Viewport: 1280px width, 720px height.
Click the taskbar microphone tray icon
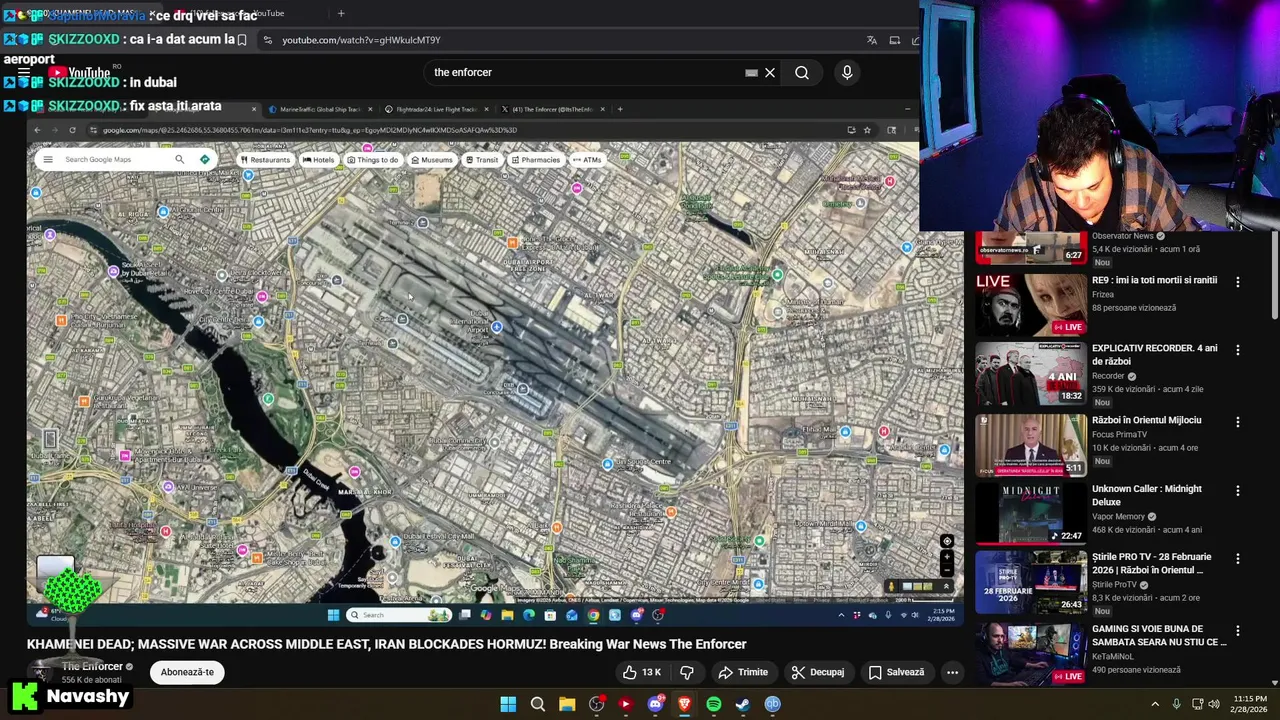pos(1176,704)
